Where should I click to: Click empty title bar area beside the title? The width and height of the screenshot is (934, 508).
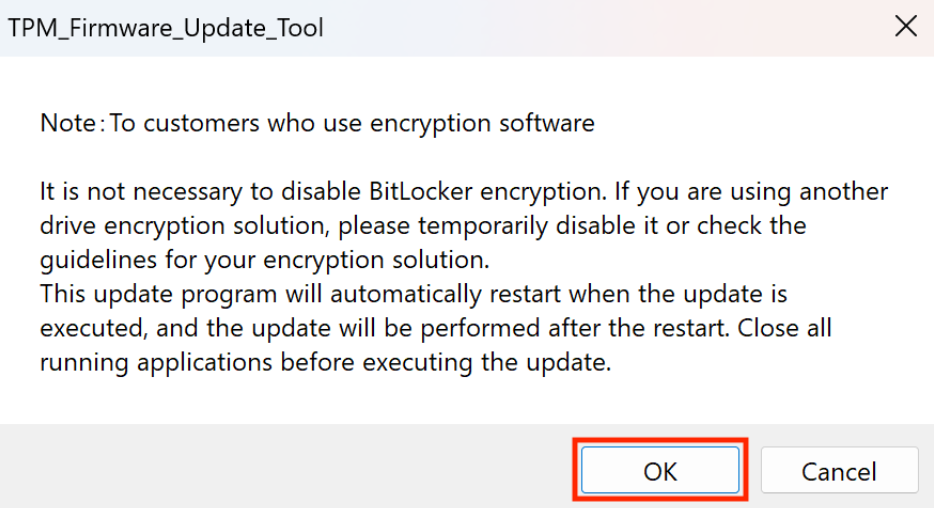click(600, 28)
